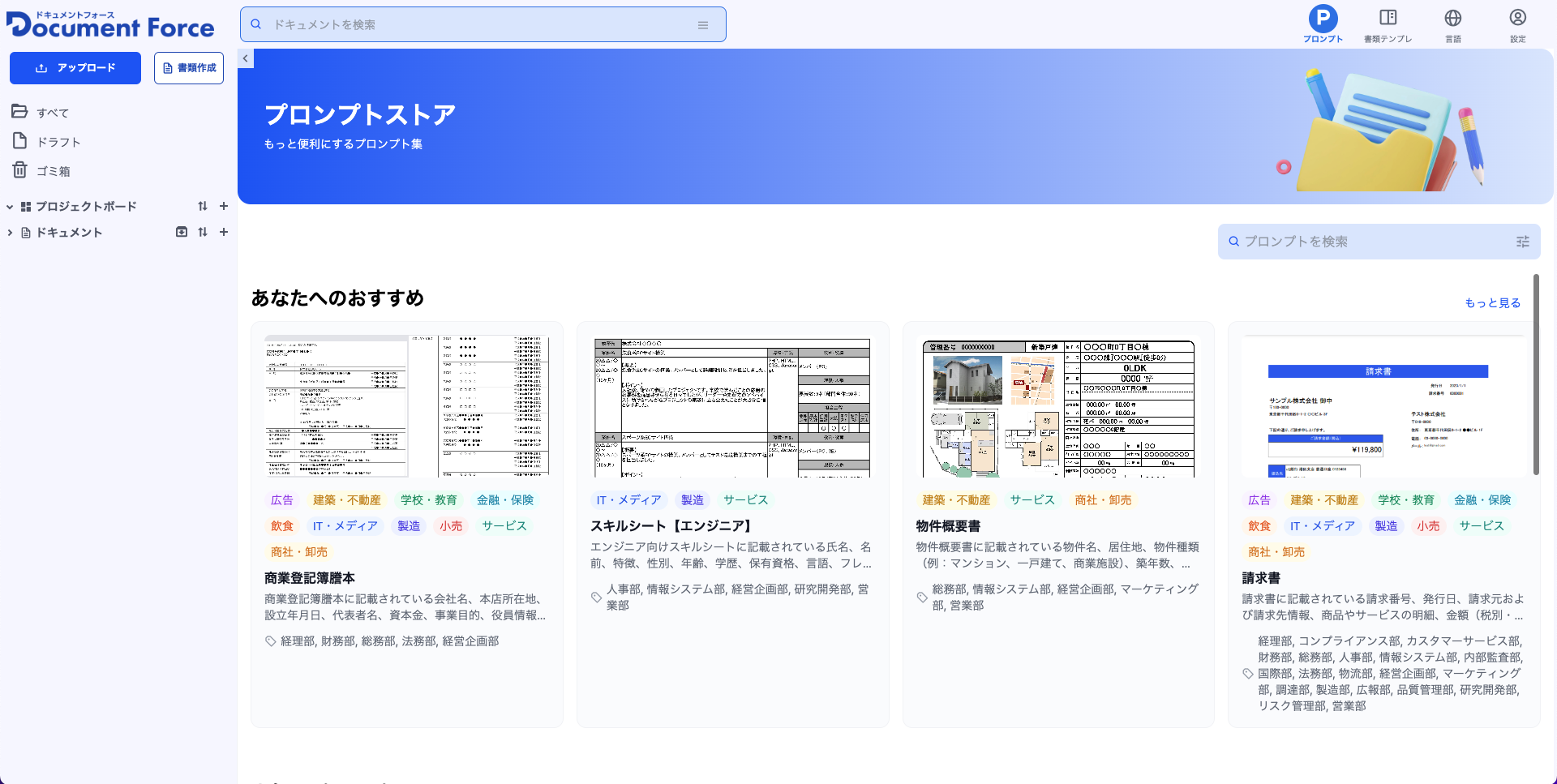The width and height of the screenshot is (1557, 784).
Task: Select IT・メディア tag on スキルシート card
Action: 629,500
